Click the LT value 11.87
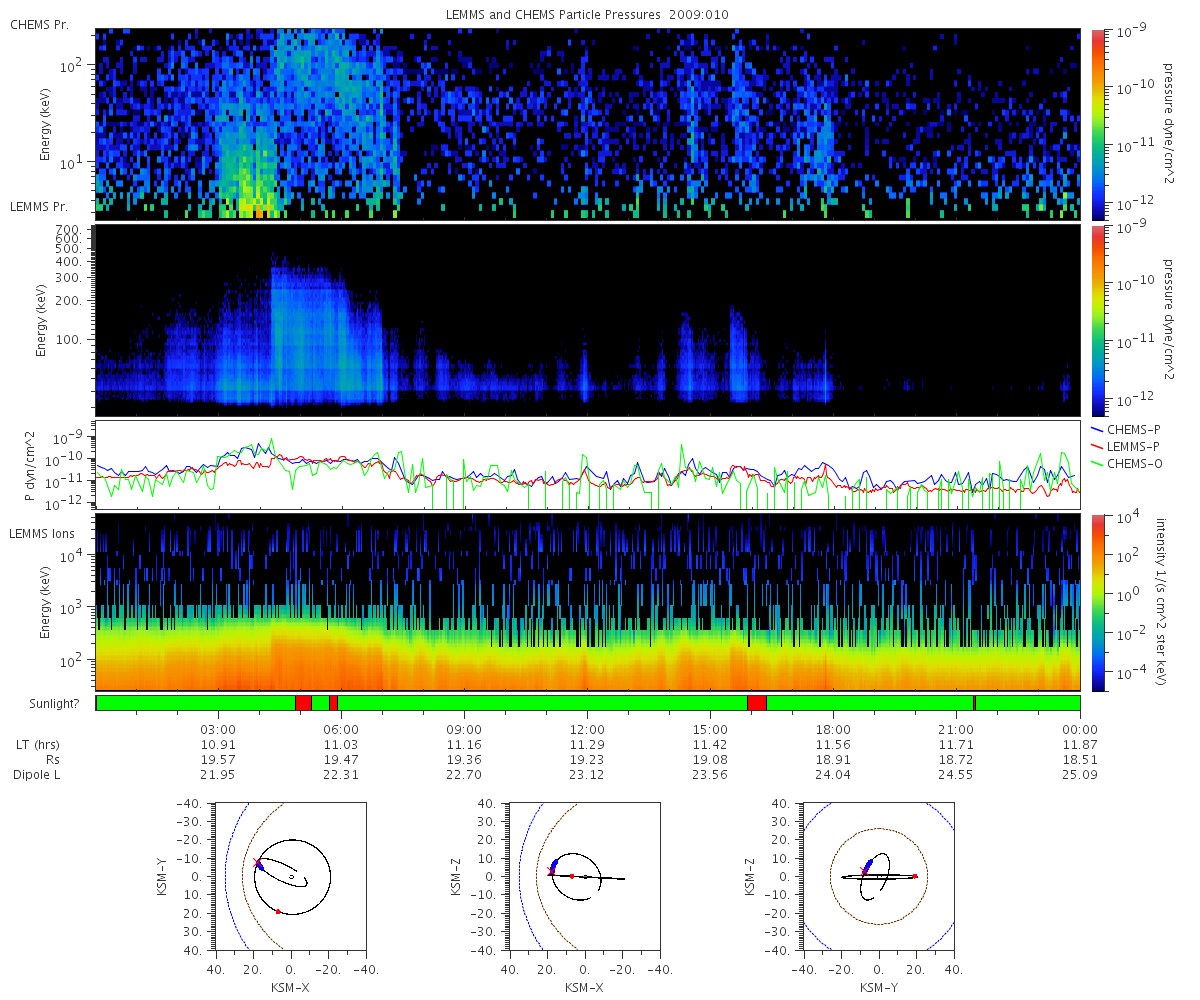This screenshot has height=1000, width=1200. (1080, 745)
